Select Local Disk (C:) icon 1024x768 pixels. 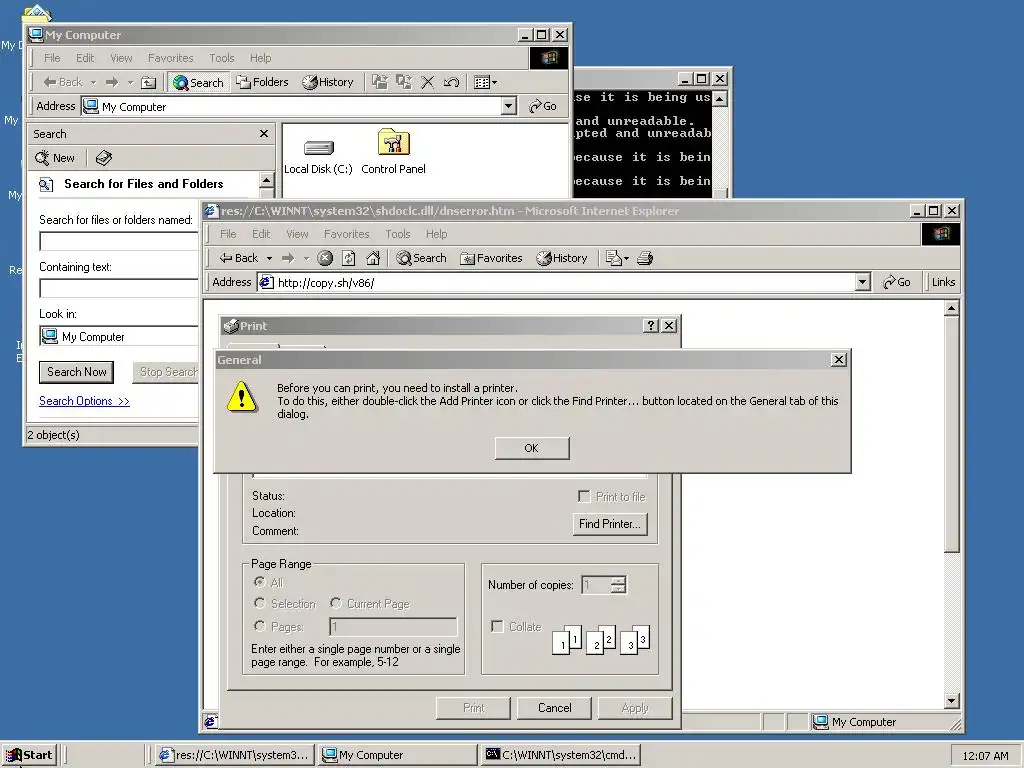pyautogui.click(x=318, y=154)
